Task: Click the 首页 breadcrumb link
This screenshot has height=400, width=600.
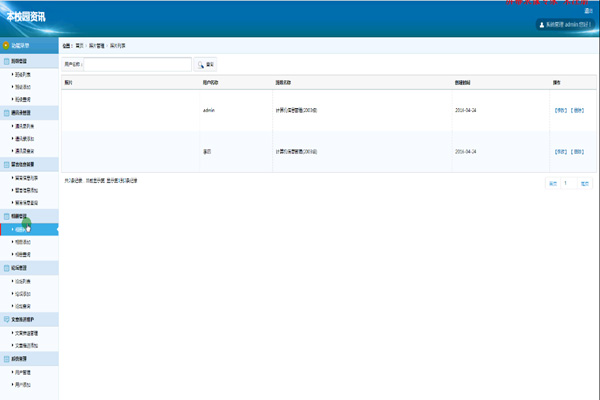Action: (x=93, y=46)
